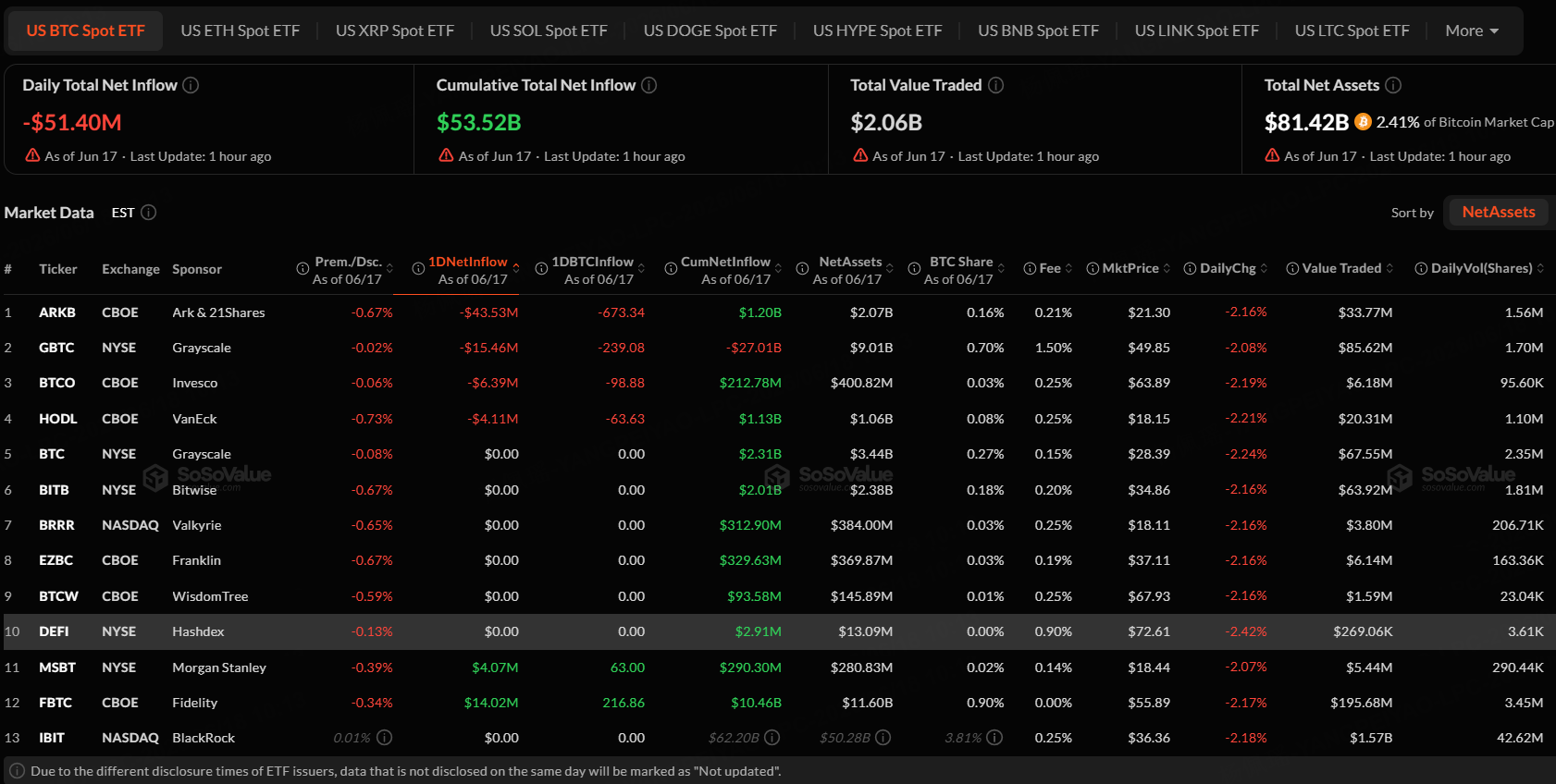The width and height of the screenshot is (1556, 784).
Task: Toggle sorting on DailyChg column
Action: (x=1264, y=268)
